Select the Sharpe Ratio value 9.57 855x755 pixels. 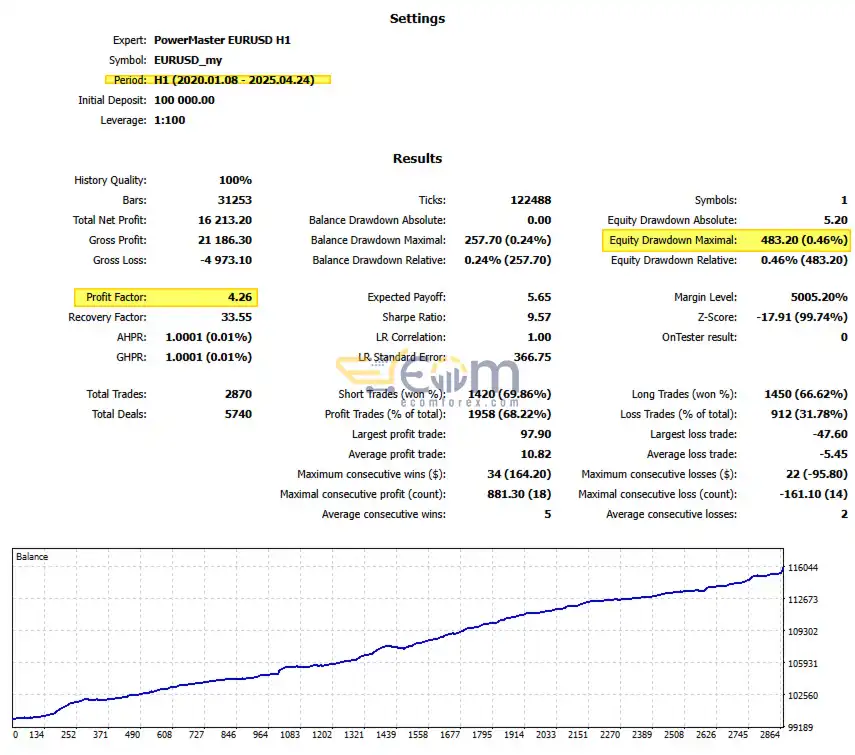pos(539,317)
